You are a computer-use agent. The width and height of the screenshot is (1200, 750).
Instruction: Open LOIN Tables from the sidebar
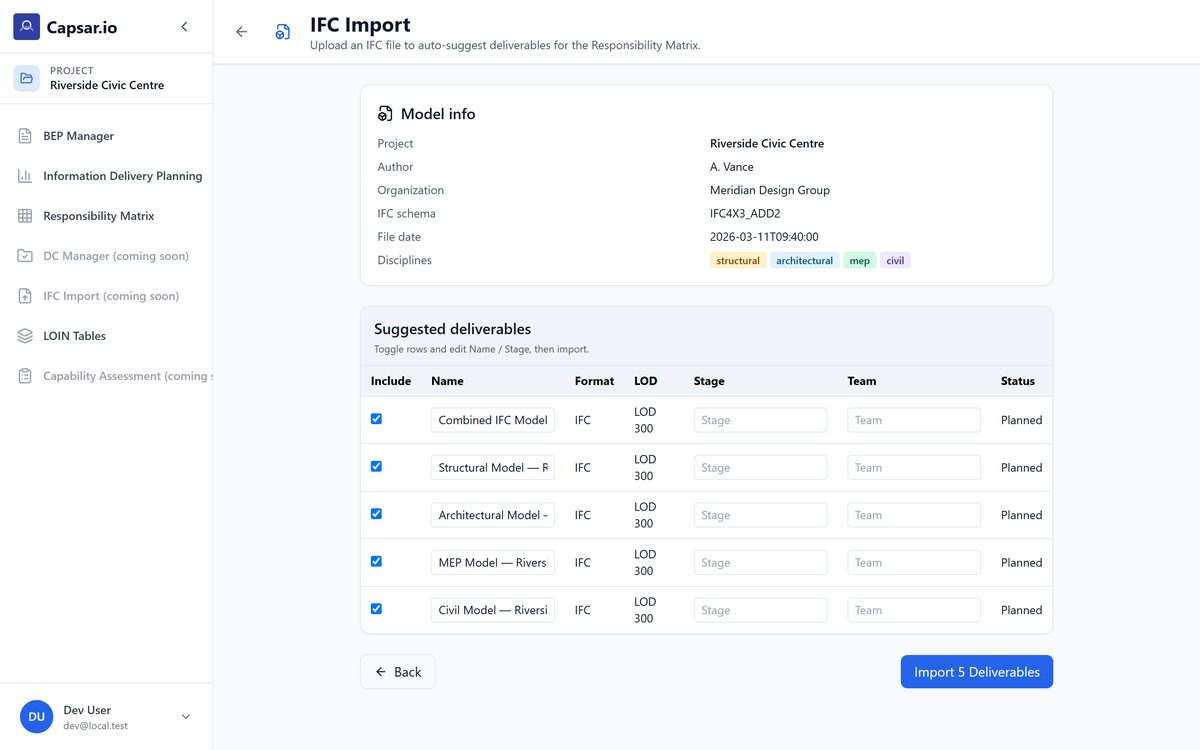[x=106, y=336]
